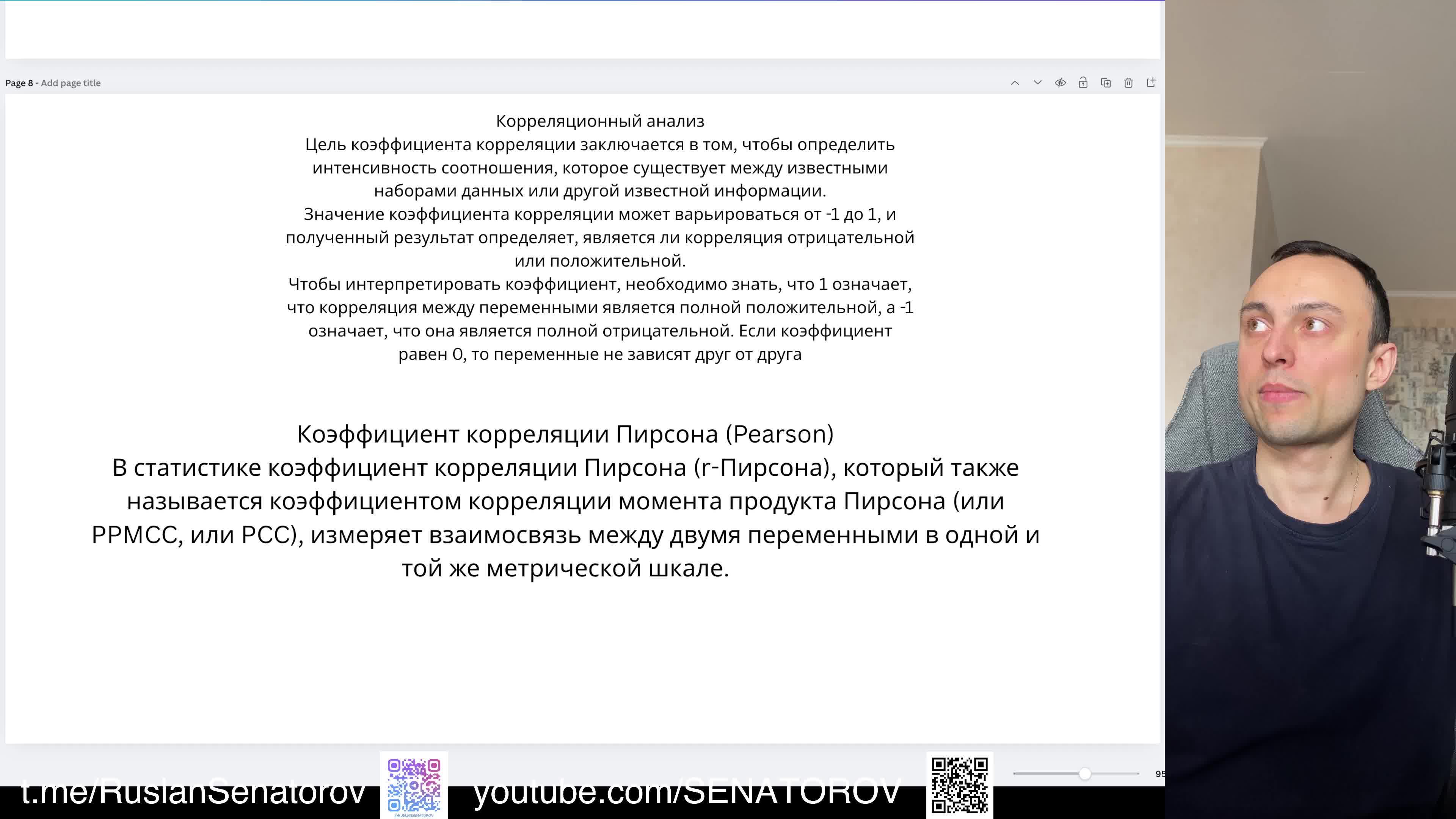The width and height of the screenshot is (1456, 819).
Task: Select the Корреляционный анализ heading text
Action: point(600,121)
